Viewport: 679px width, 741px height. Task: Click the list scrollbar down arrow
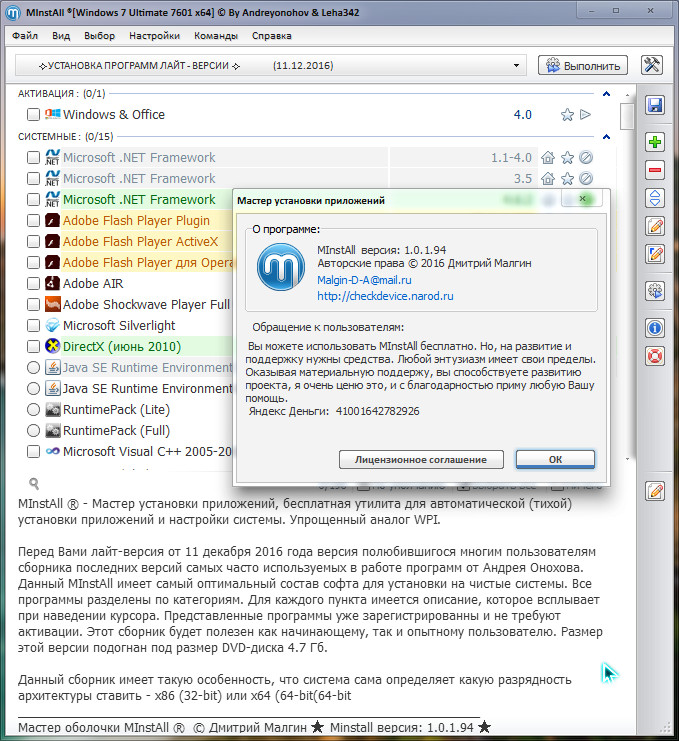[x=627, y=459]
